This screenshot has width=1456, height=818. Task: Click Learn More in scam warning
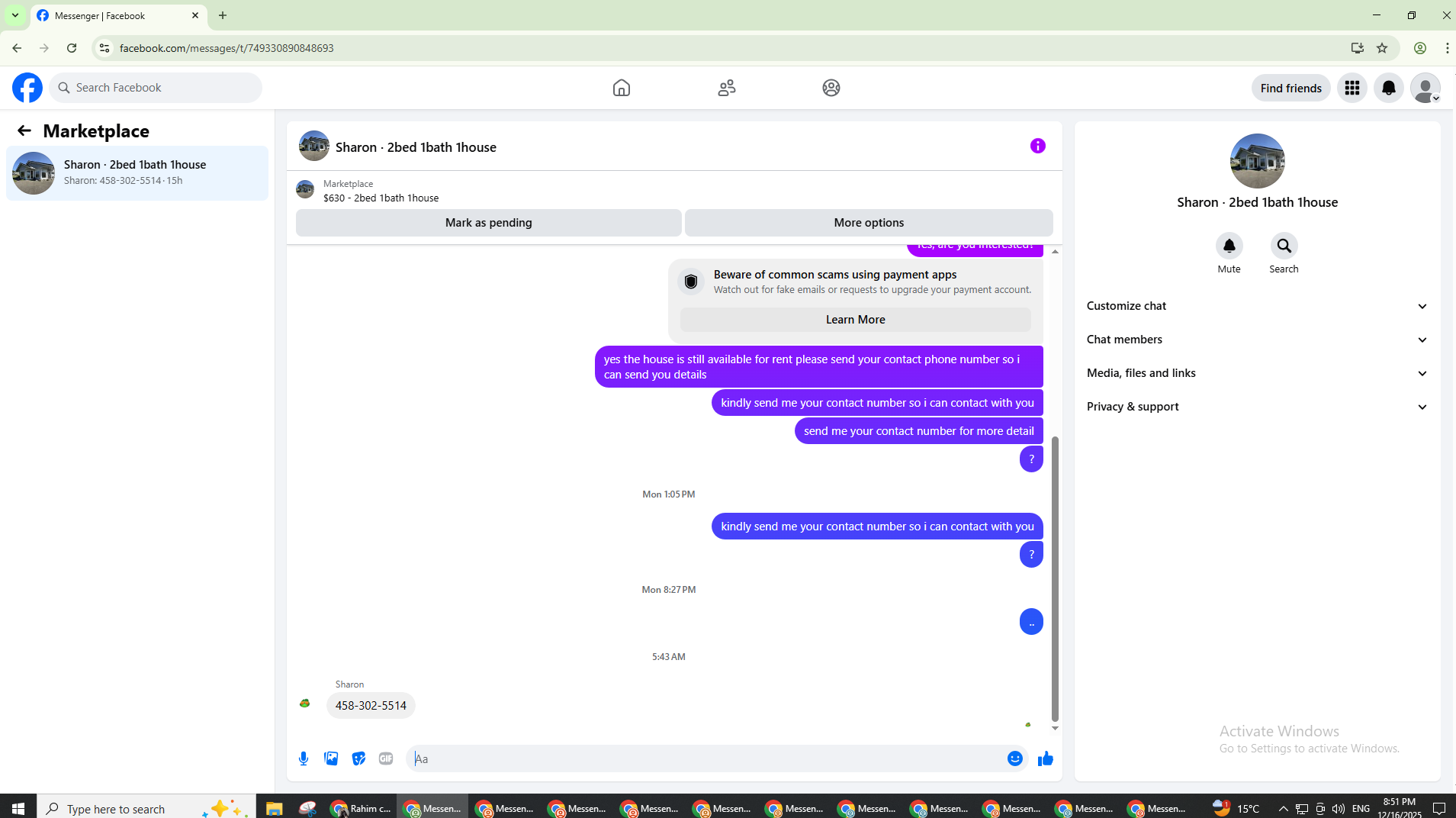click(855, 320)
